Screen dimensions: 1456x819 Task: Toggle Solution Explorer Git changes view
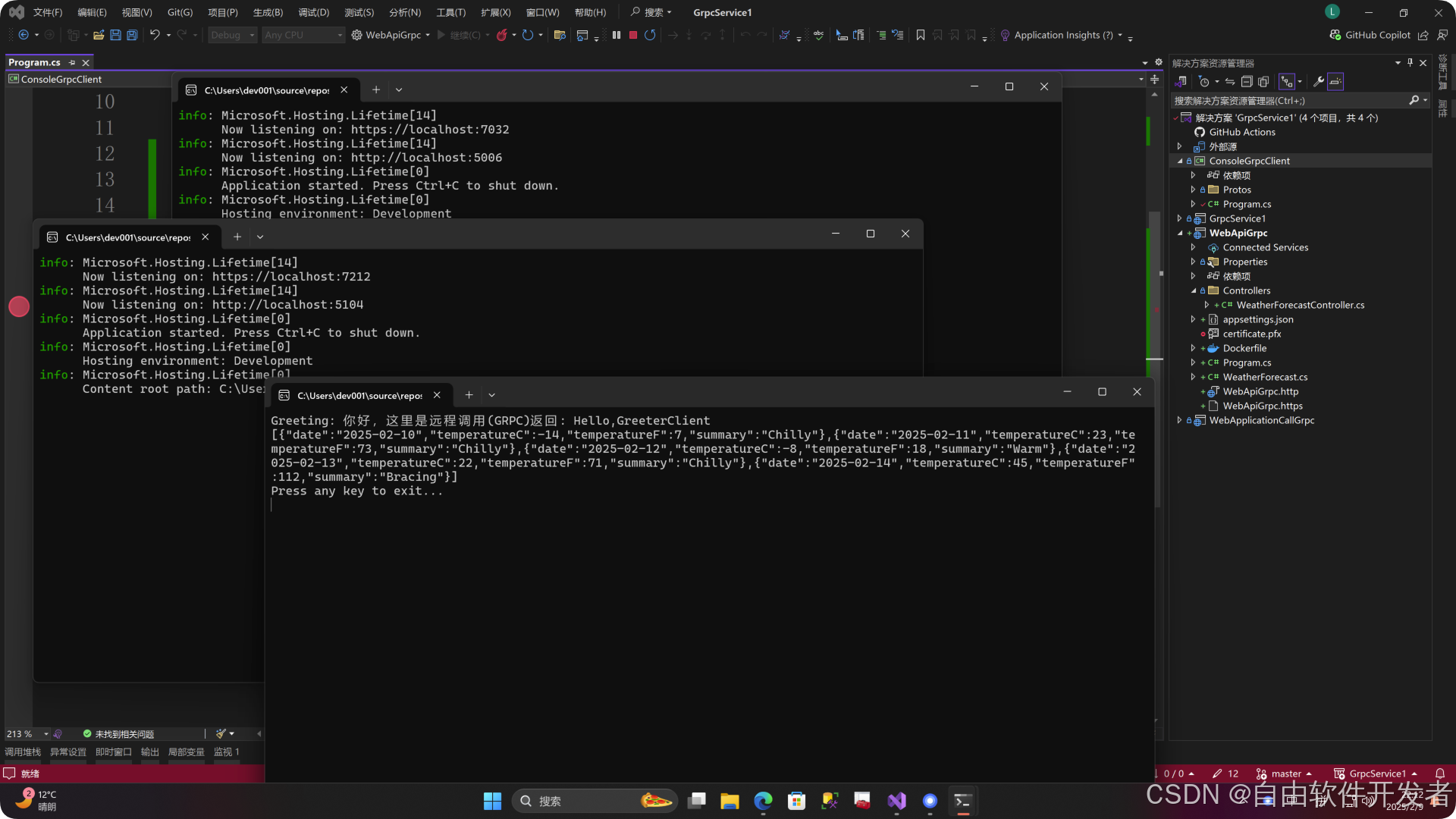click(1287, 82)
